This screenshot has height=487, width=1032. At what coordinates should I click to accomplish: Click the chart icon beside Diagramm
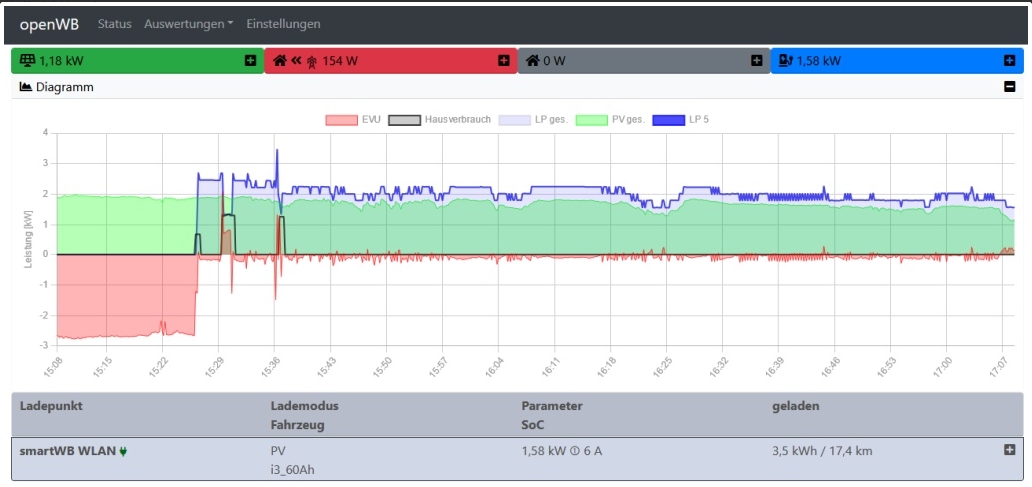click(x=26, y=87)
